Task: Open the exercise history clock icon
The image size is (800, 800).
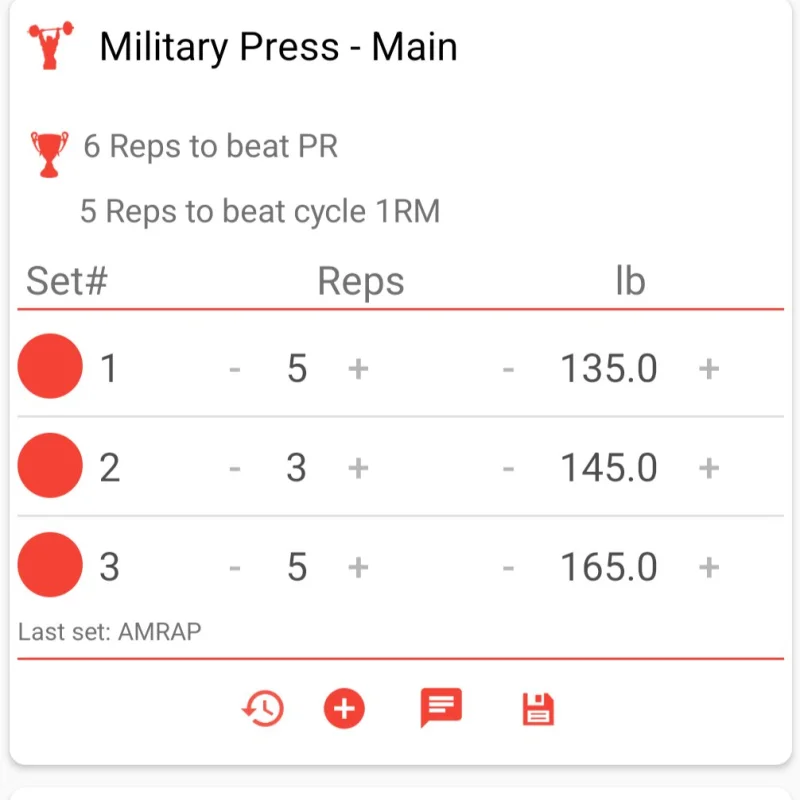Action: (263, 708)
